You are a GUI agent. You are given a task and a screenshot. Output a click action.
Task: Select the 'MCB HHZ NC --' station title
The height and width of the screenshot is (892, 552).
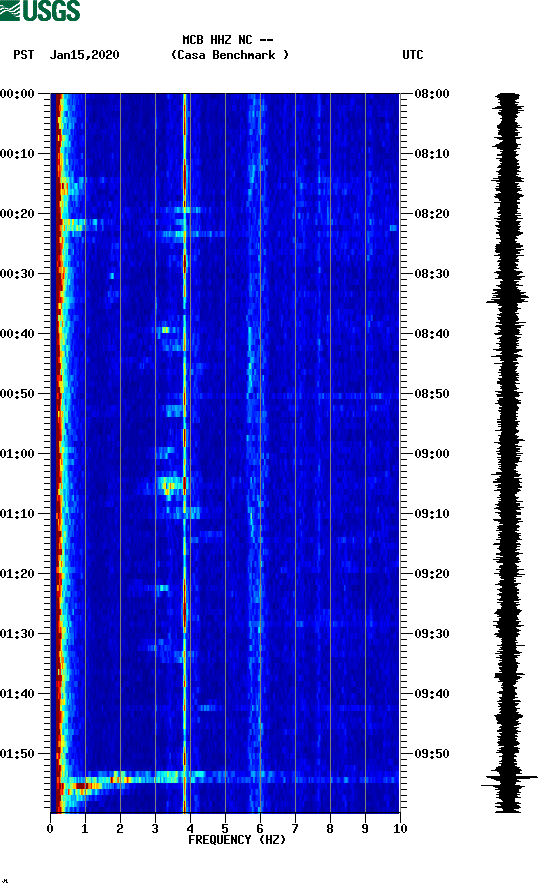[228, 40]
